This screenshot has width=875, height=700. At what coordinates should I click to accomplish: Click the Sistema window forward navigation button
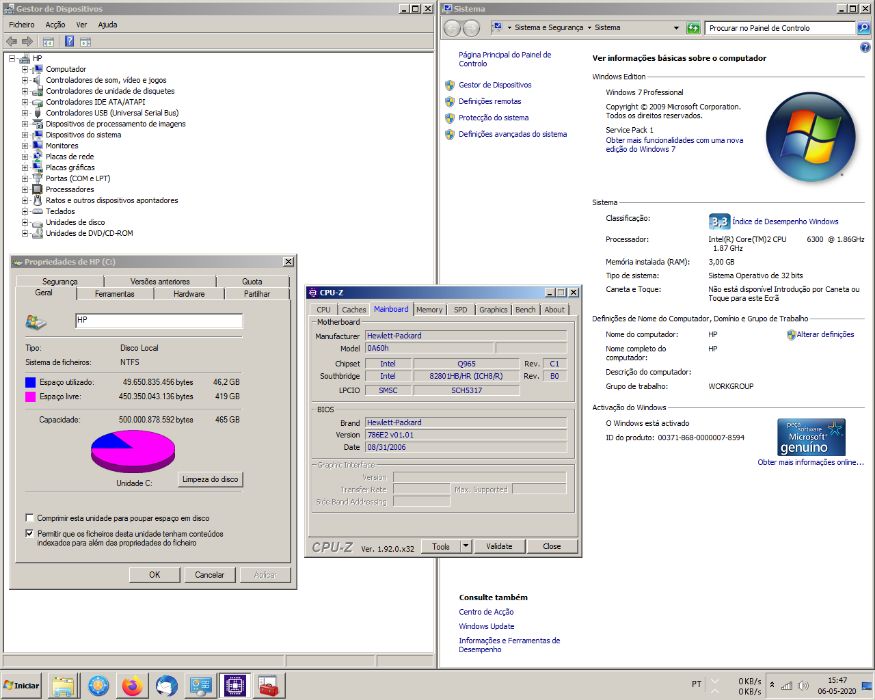472,28
